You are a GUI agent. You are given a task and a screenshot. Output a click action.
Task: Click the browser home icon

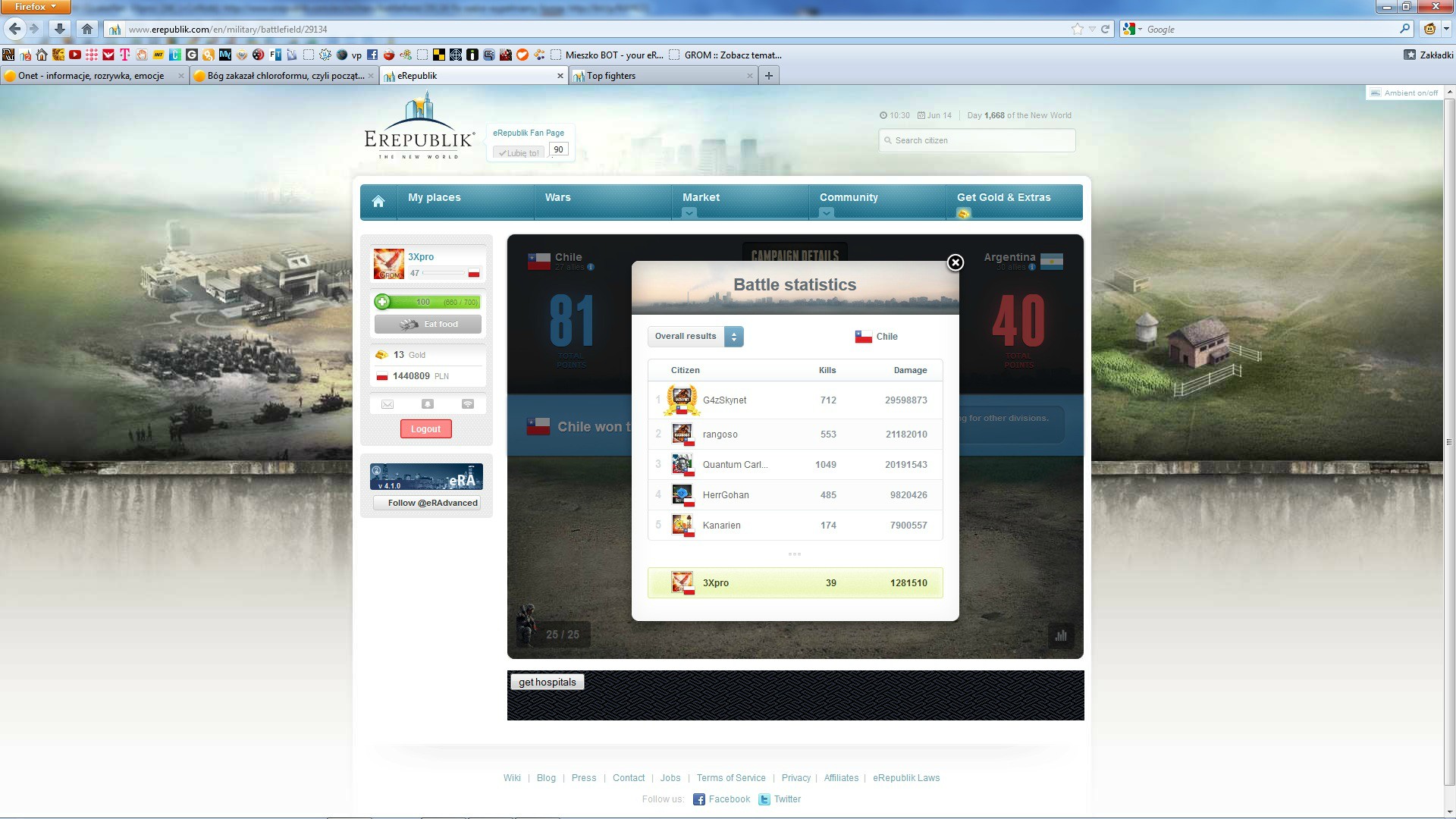coord(87,29)
